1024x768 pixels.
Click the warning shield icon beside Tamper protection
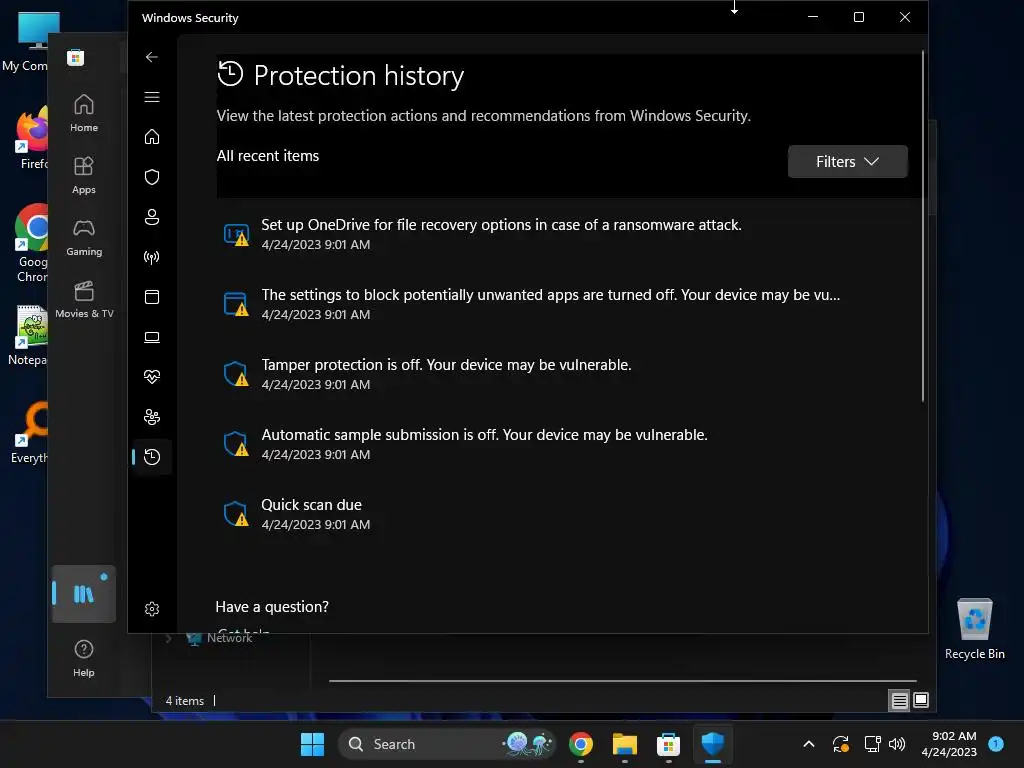pyautogui.click(x=236, y=374)
